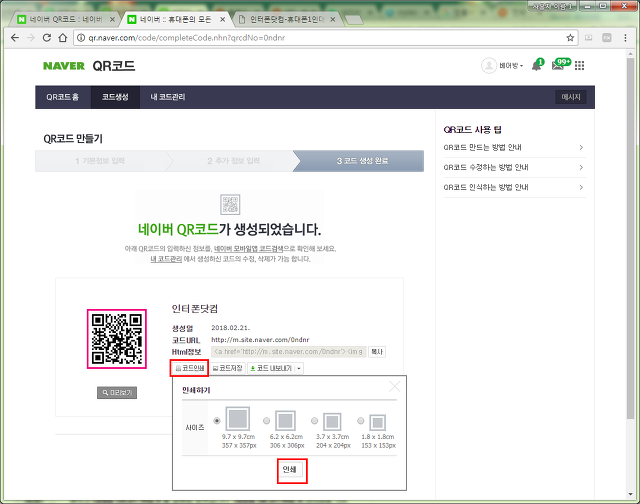This screenshot has height=504, width=640.
Task: Open the 코드생성 menu
Action: 115,97
